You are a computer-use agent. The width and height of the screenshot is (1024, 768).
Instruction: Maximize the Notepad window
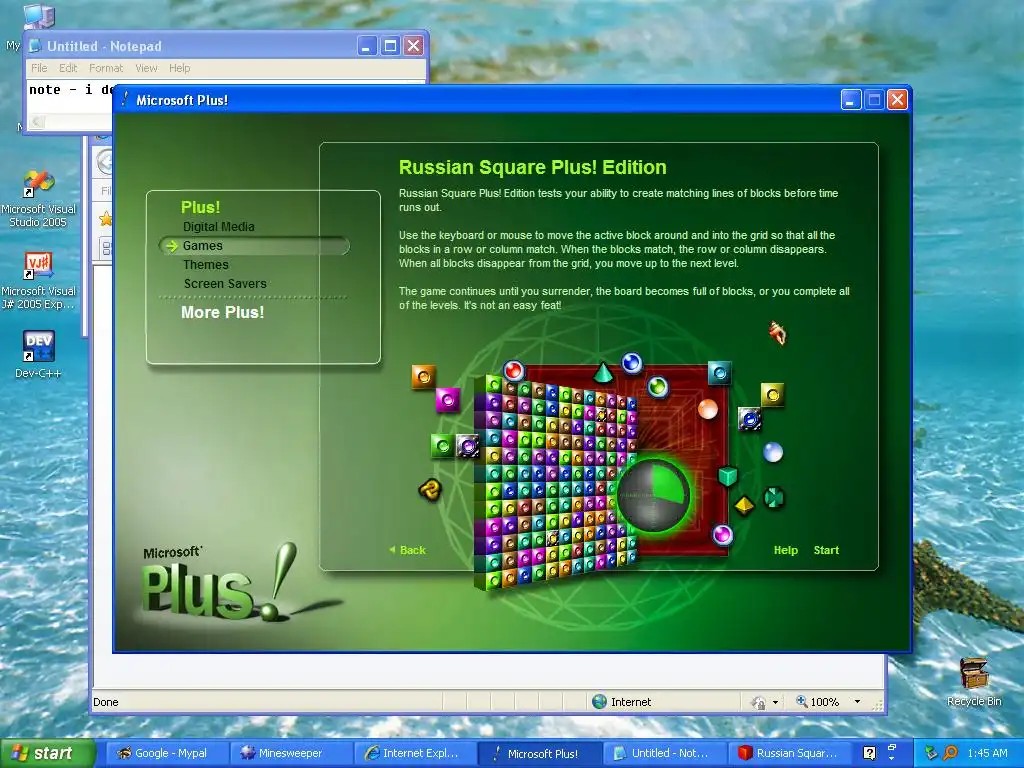click(391, 46)
